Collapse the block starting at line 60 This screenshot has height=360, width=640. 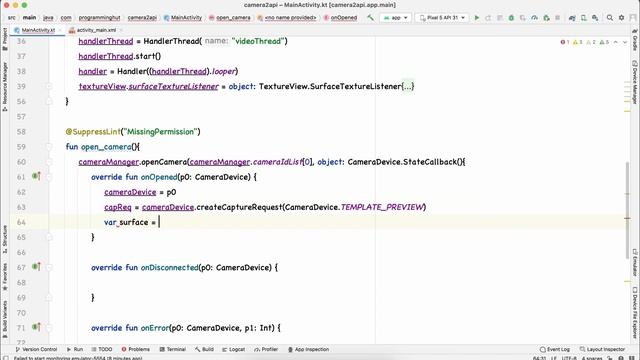point(49,162)
